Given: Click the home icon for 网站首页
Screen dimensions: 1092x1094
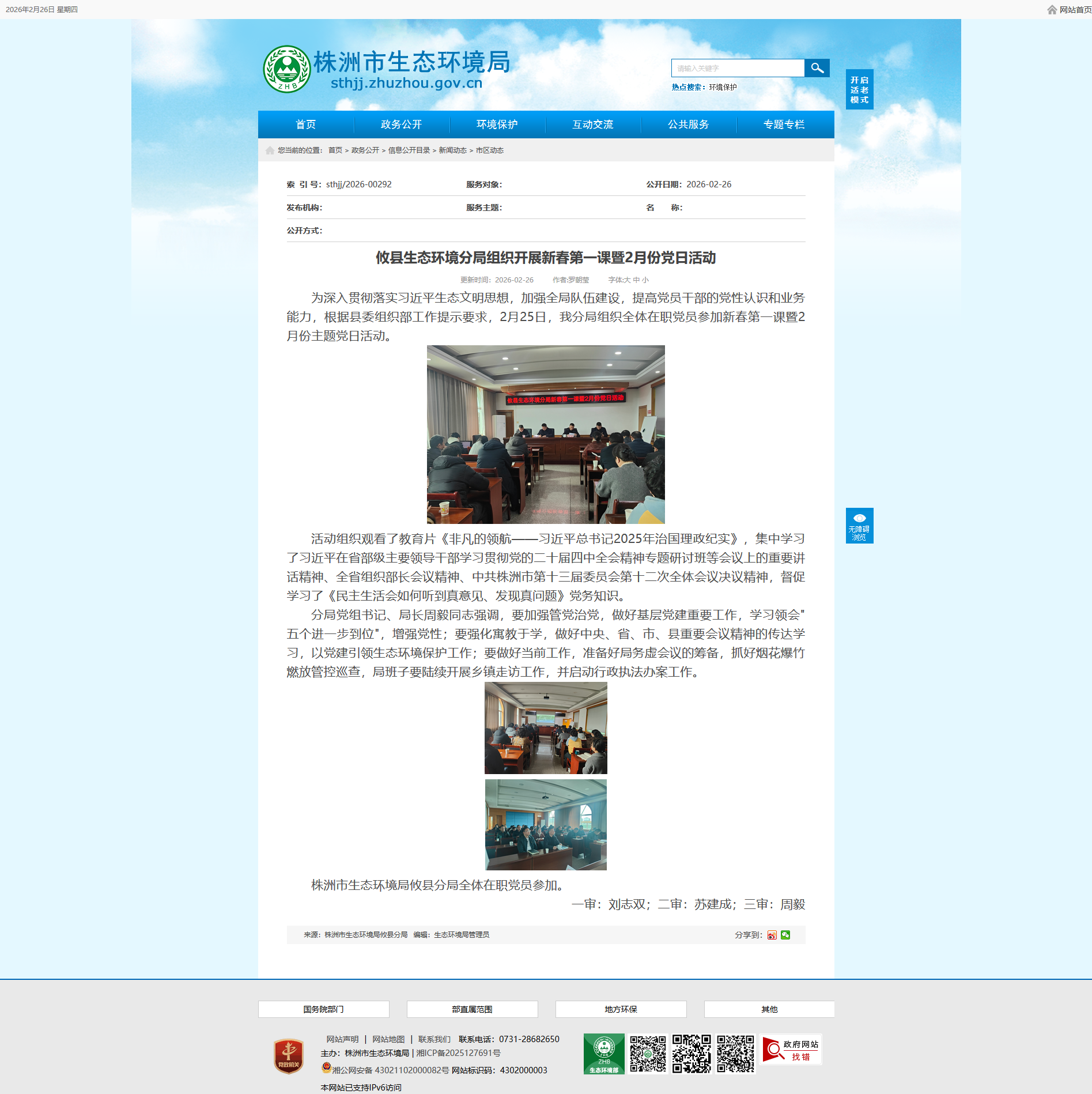Looking at the screenshot, I should [1052, 10].
